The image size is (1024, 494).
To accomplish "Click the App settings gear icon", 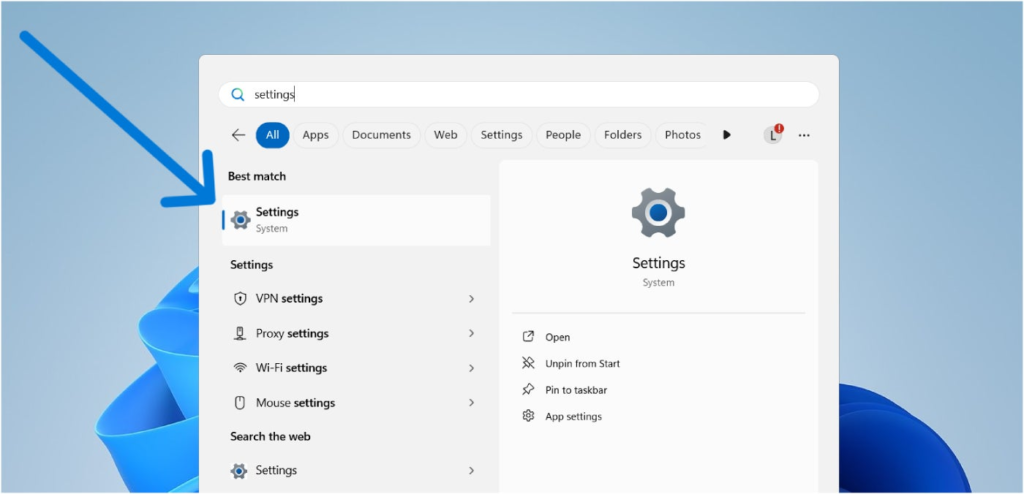I will pyautogui.click(x=528, y=416).
